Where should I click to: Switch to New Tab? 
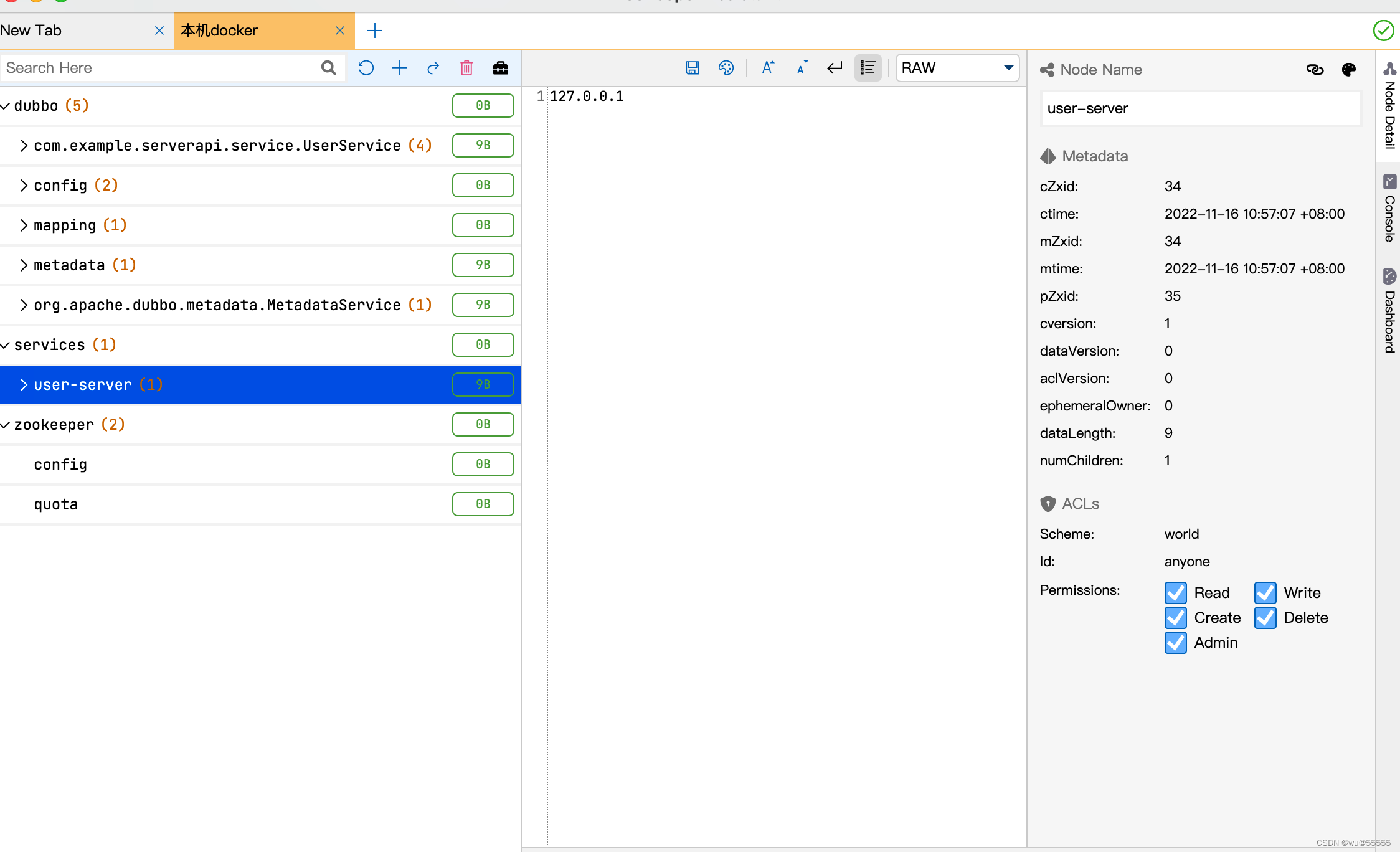coord(31,31)
